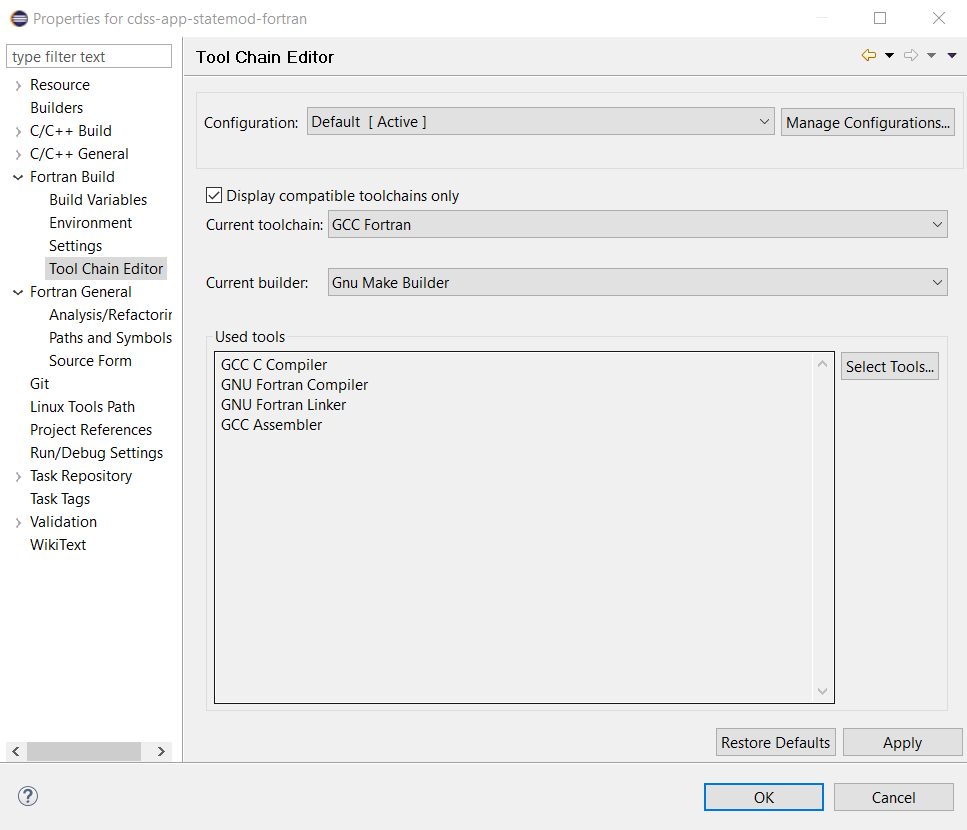
Task: Open the Environment page
Action: [91, 223]
